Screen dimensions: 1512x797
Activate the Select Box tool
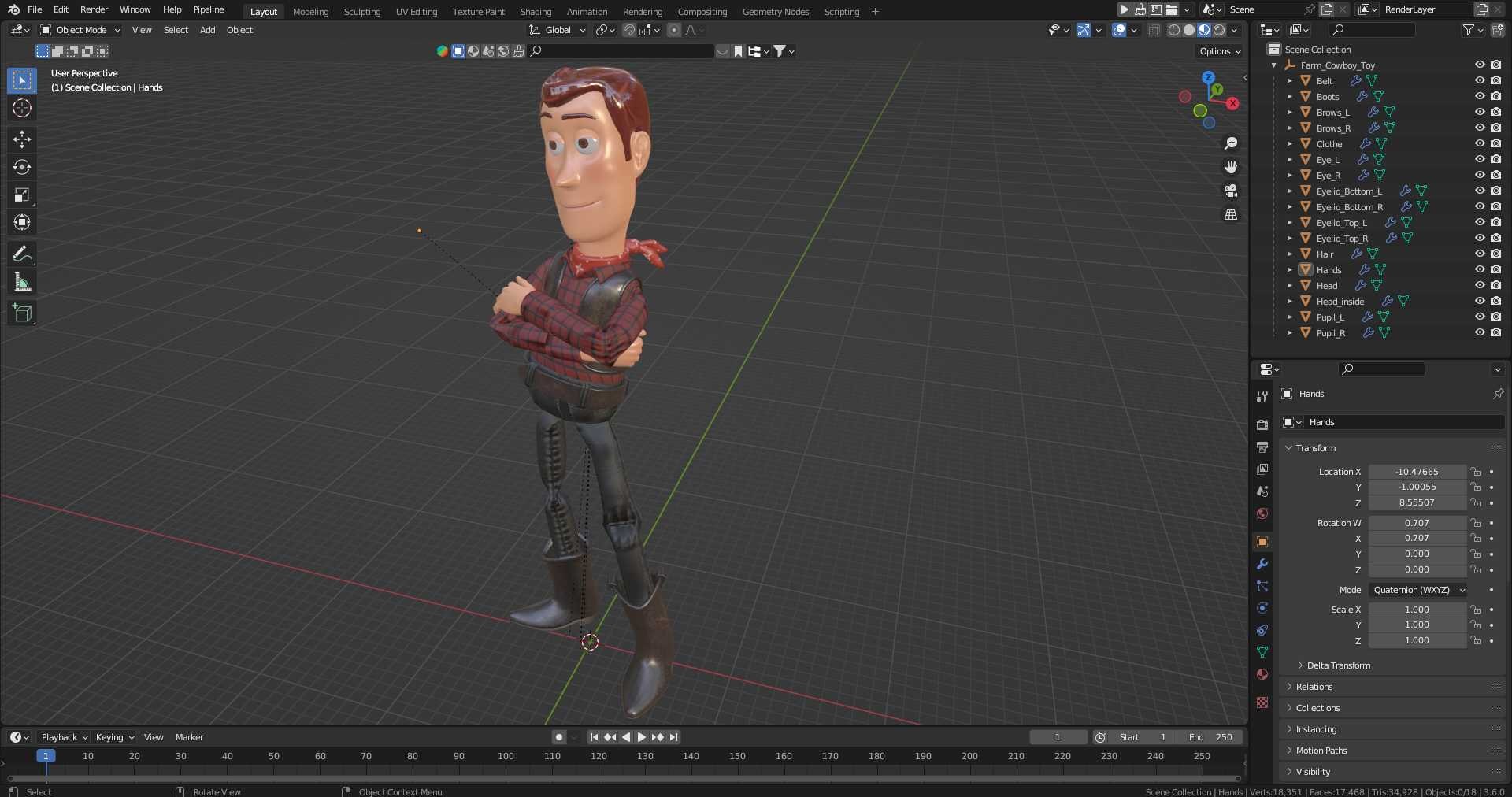click(22, 80)
